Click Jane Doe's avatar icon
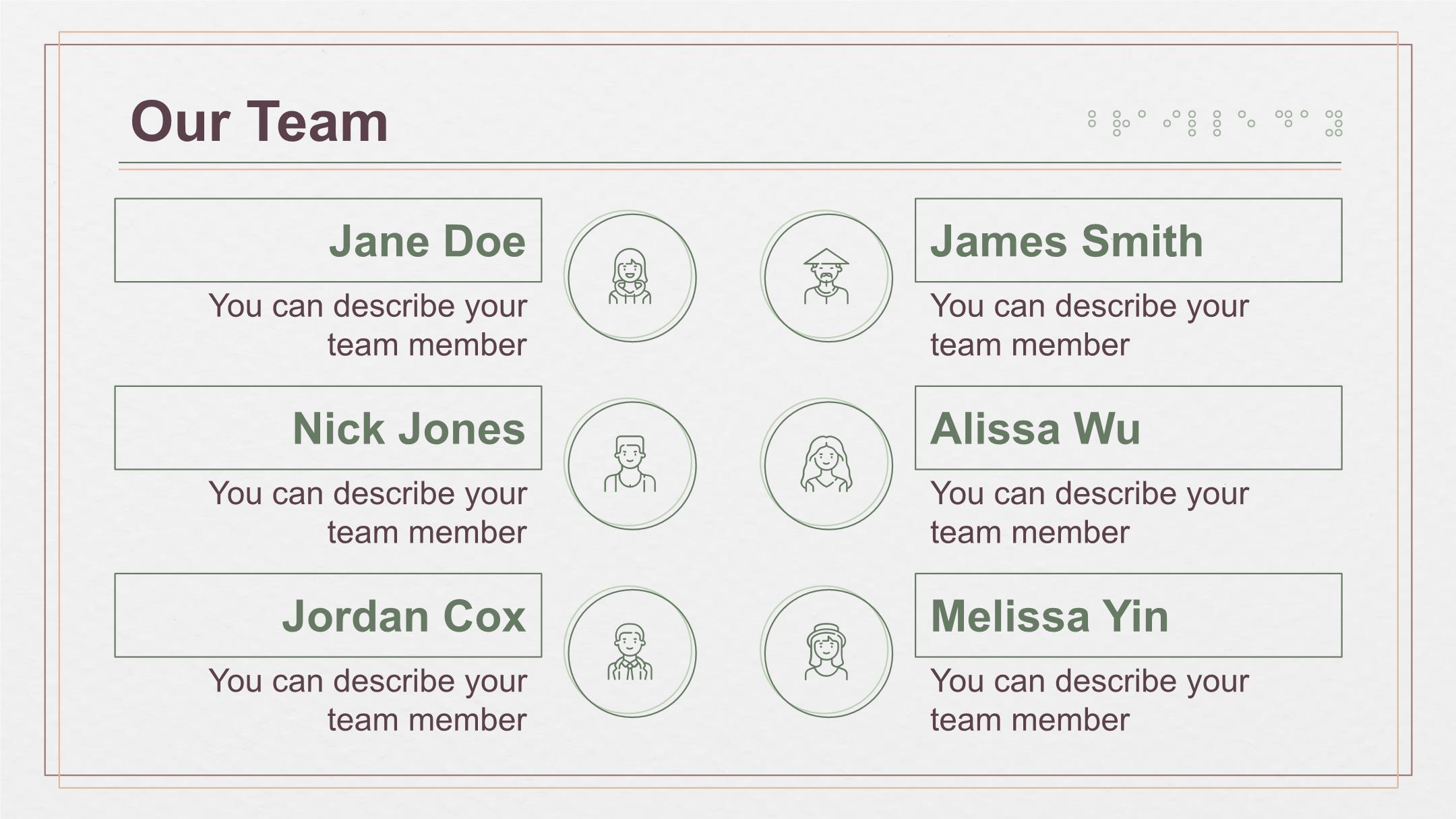 point(630,276)
